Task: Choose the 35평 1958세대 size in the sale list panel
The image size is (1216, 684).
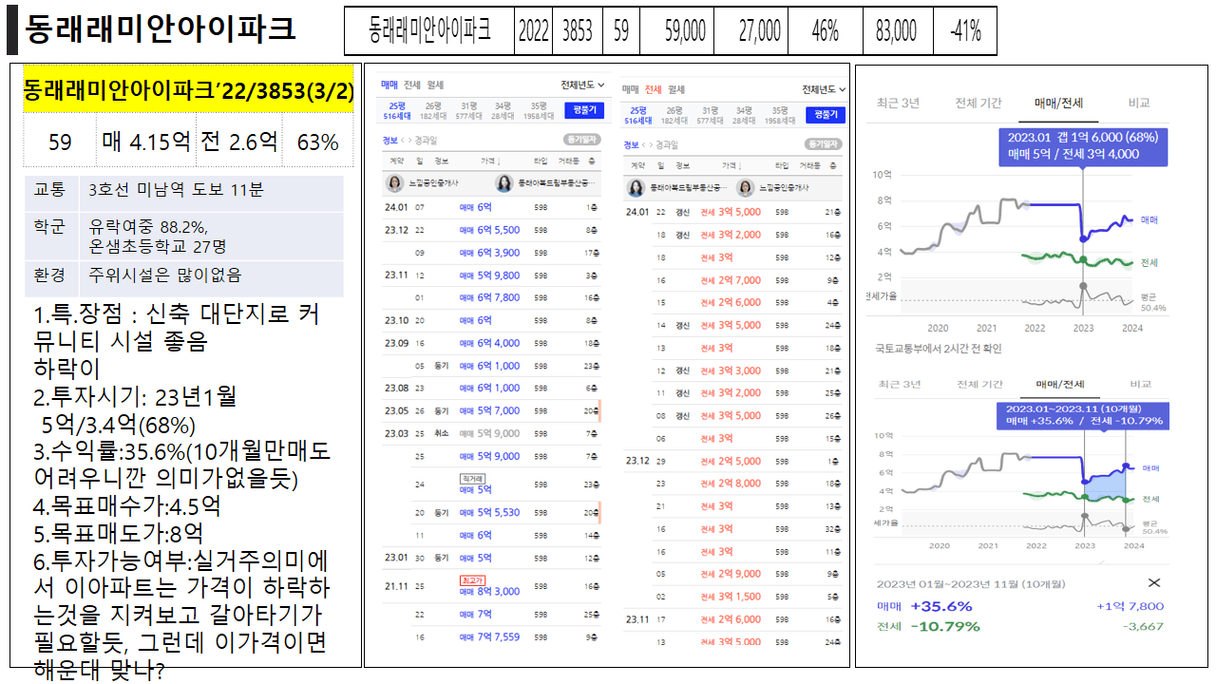Action: [539, 110]
